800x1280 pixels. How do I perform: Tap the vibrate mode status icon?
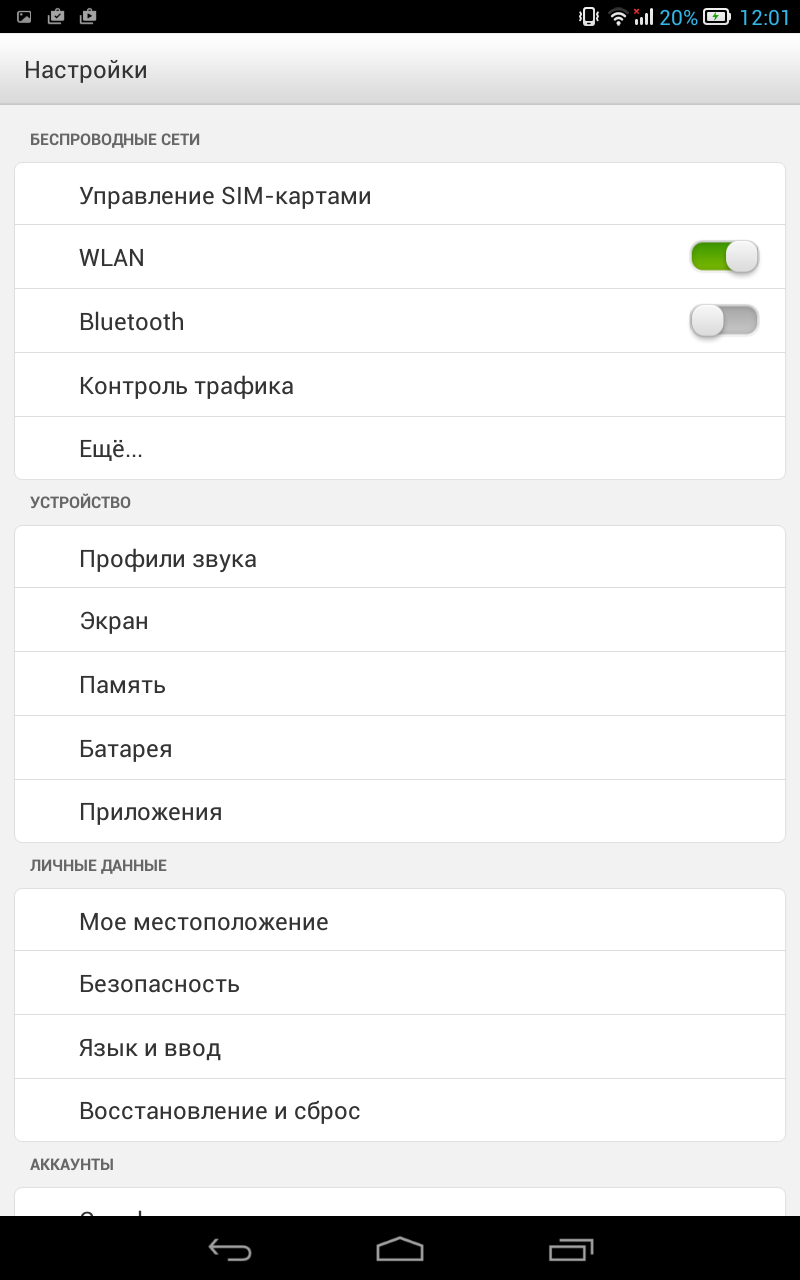589,17
